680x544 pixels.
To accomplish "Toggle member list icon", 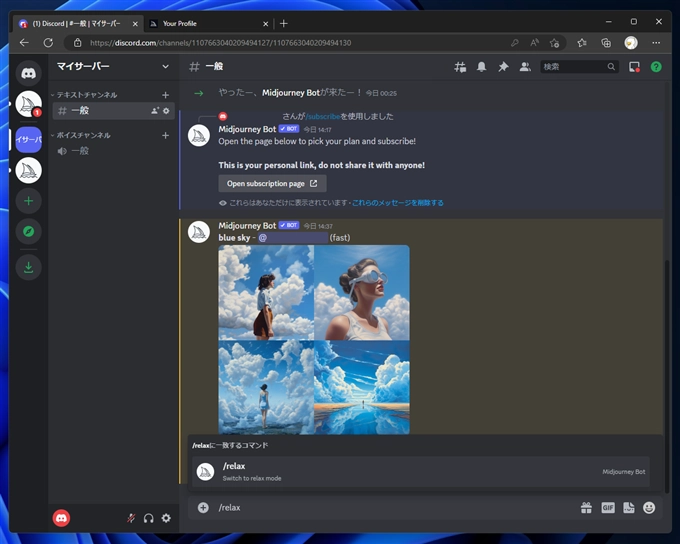I will (525, 67).
